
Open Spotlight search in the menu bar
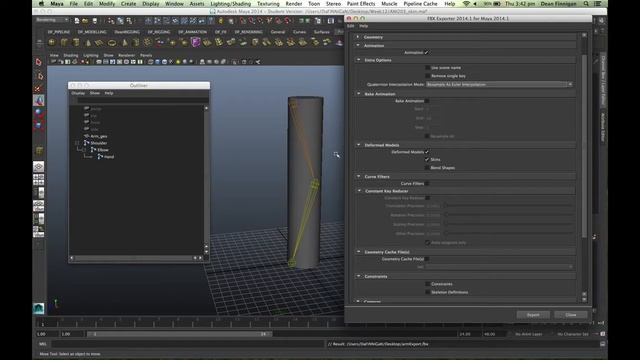[586, 4]
